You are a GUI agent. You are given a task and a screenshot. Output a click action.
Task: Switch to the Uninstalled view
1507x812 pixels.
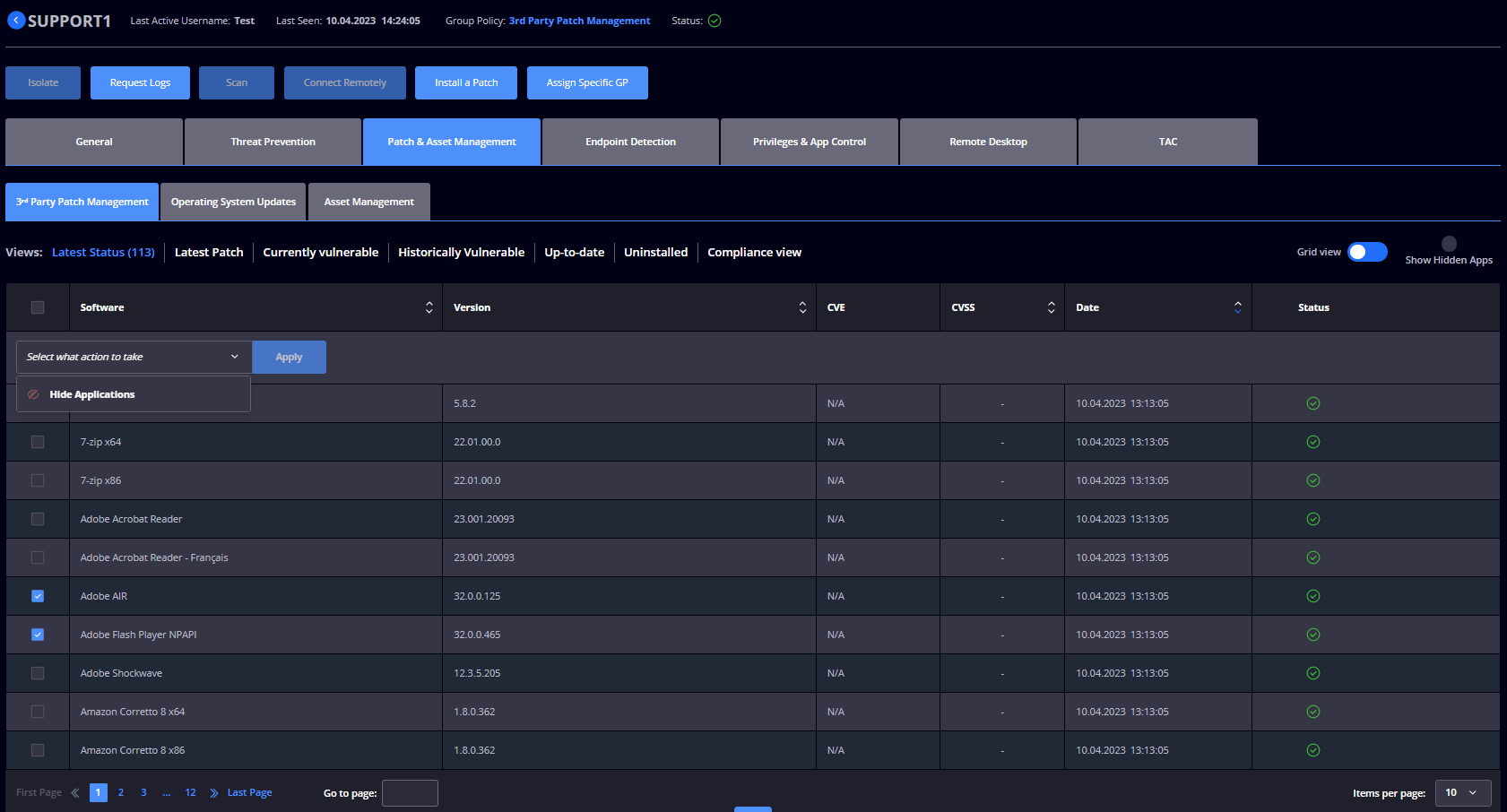click(x=656, y=252)
